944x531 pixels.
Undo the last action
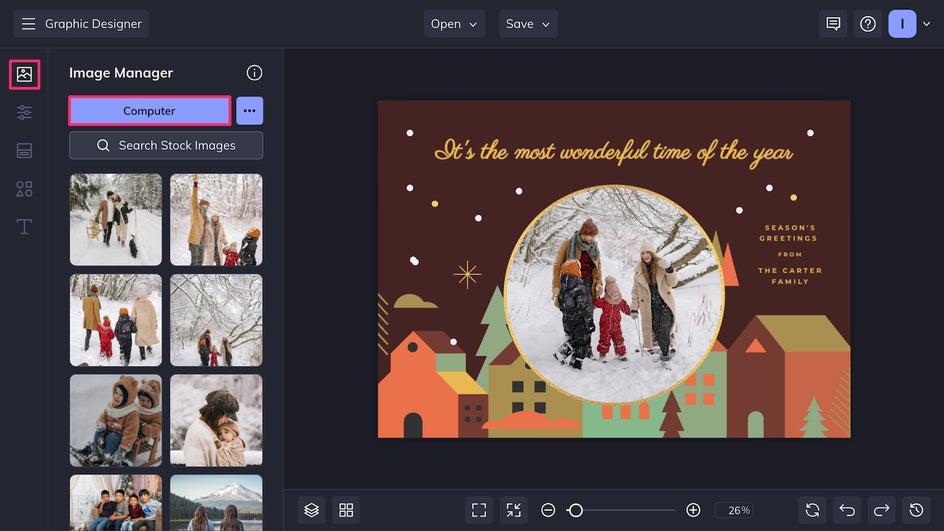click(847, 511)
